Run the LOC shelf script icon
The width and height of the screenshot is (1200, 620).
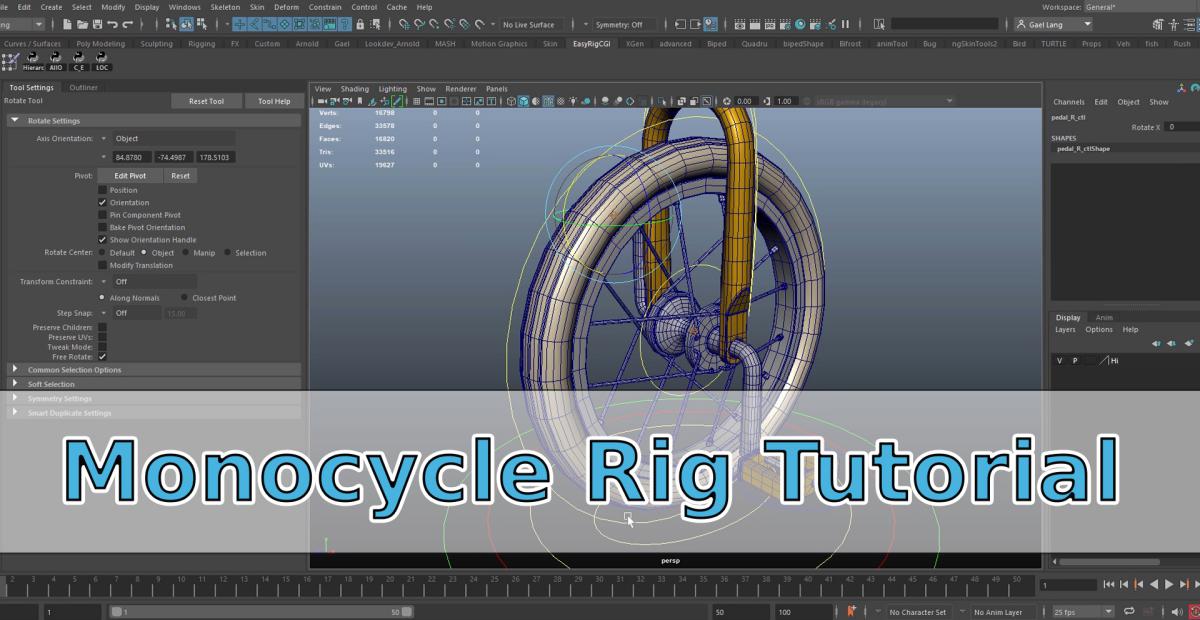pos(102,61)
